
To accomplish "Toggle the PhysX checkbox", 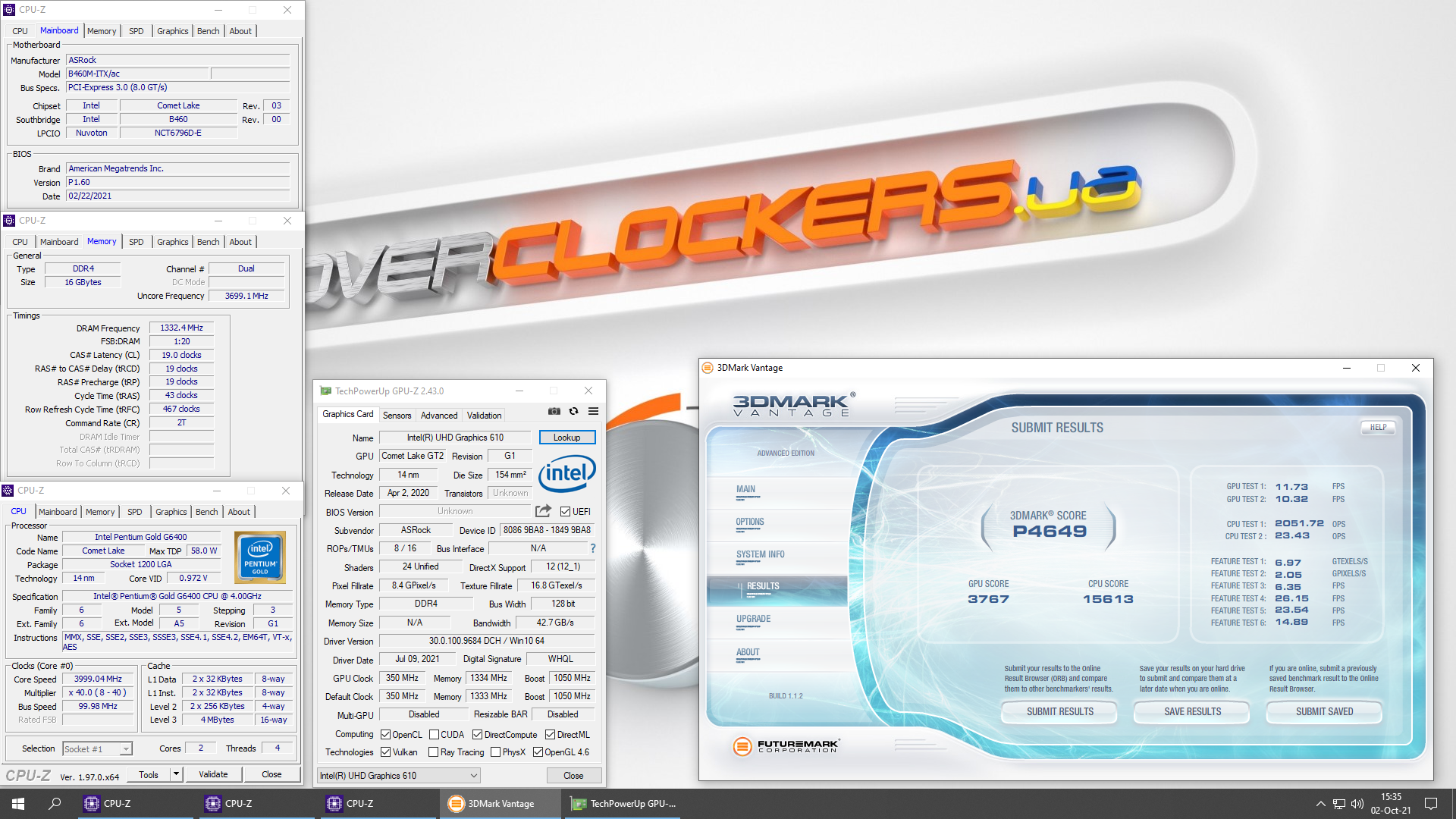I will (x=495, y=752).
